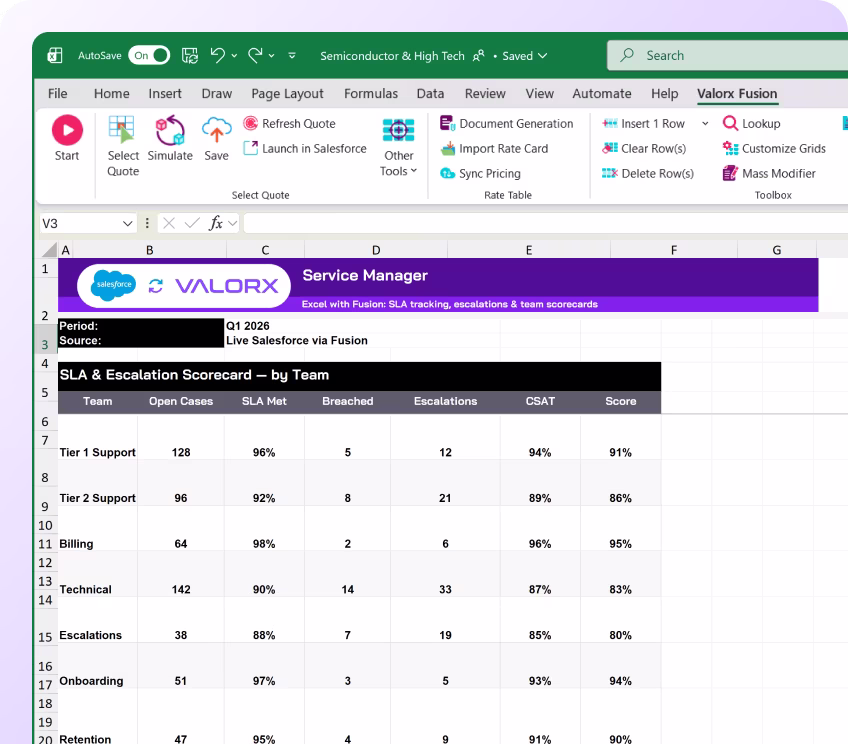848x744 pixels.
Task: Click Delete Row(s)
Action: [647, 173]
